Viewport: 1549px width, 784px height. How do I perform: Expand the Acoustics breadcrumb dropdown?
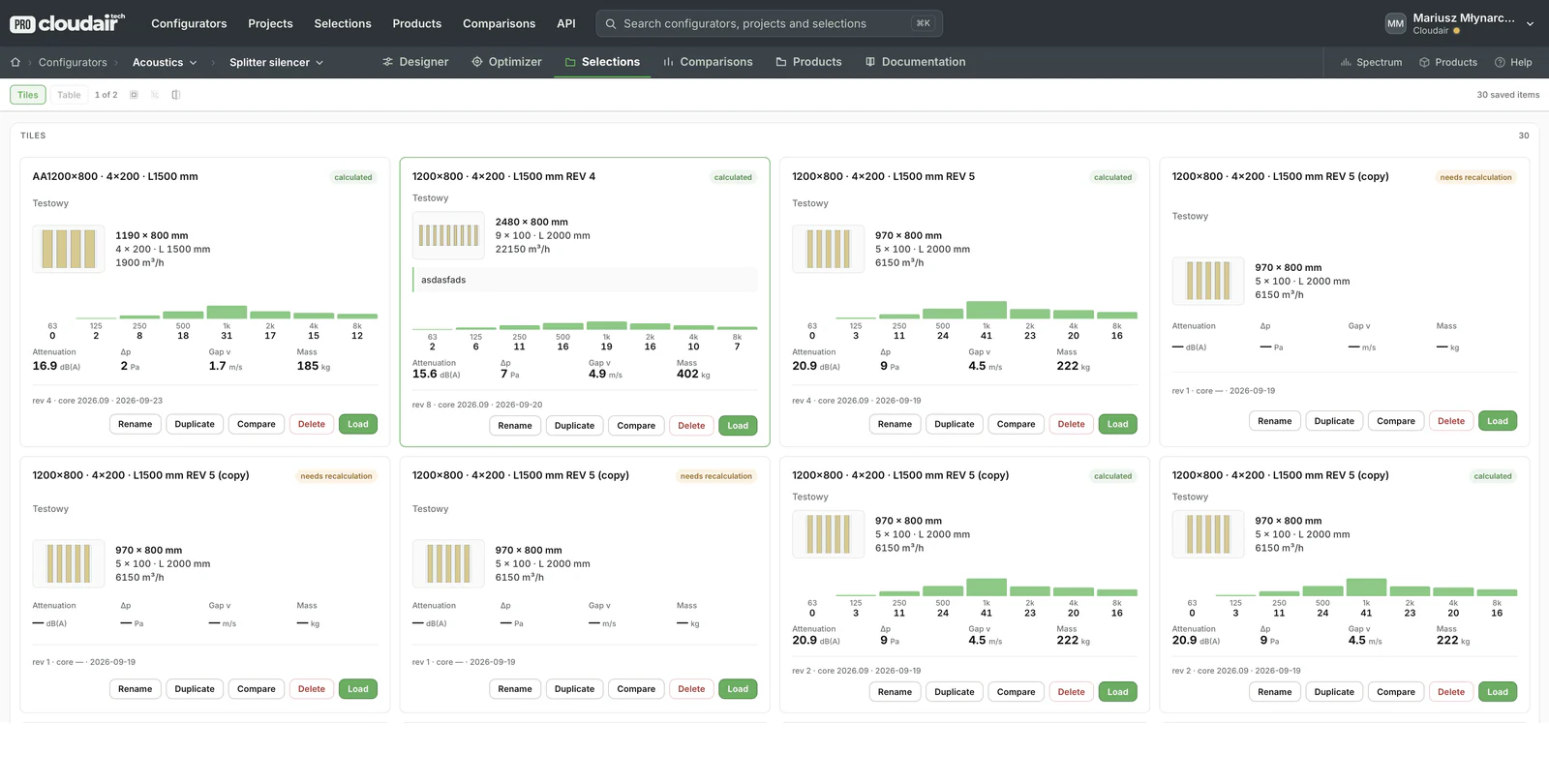165,62
